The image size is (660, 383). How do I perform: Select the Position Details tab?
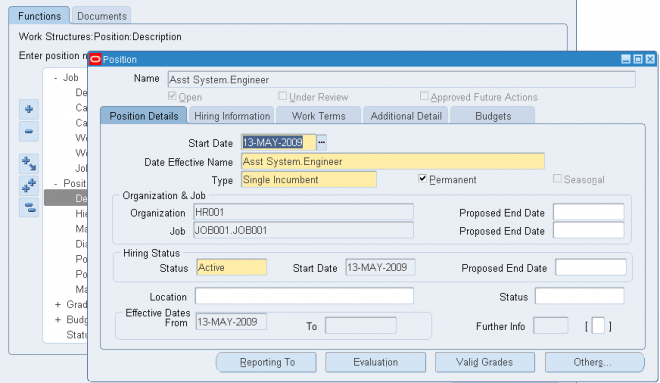point(144,116)
